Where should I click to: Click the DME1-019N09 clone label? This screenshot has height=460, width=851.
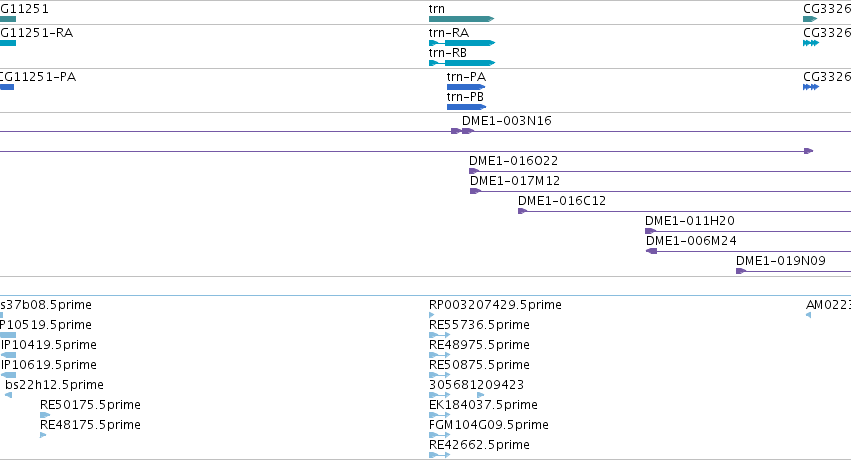pyautogui.click(x=781, y=261)
